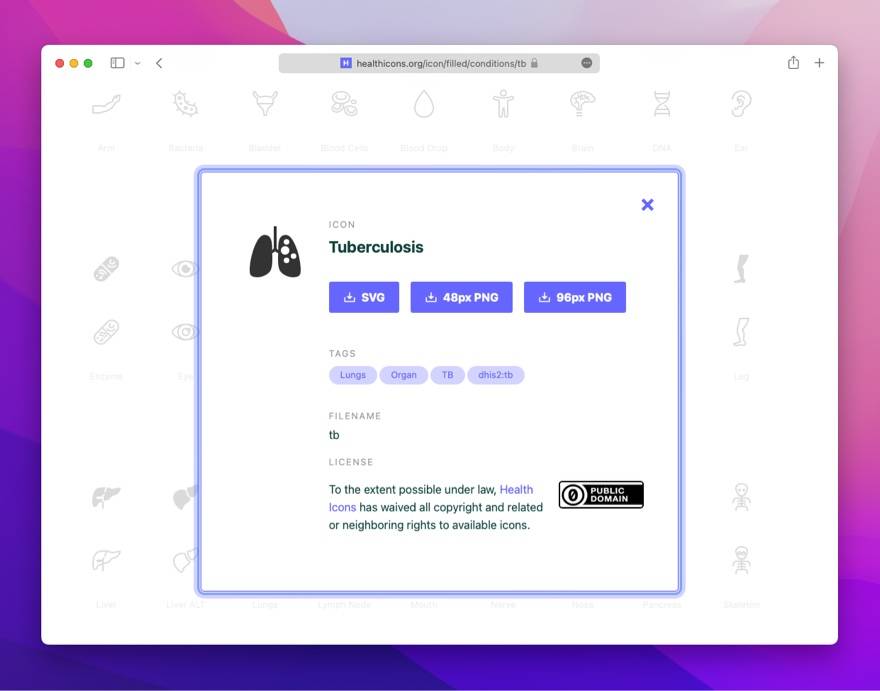The height and width of the screenshot is (691, 880).
Task: Select the filled Skeleton icon
Action: 741,497
